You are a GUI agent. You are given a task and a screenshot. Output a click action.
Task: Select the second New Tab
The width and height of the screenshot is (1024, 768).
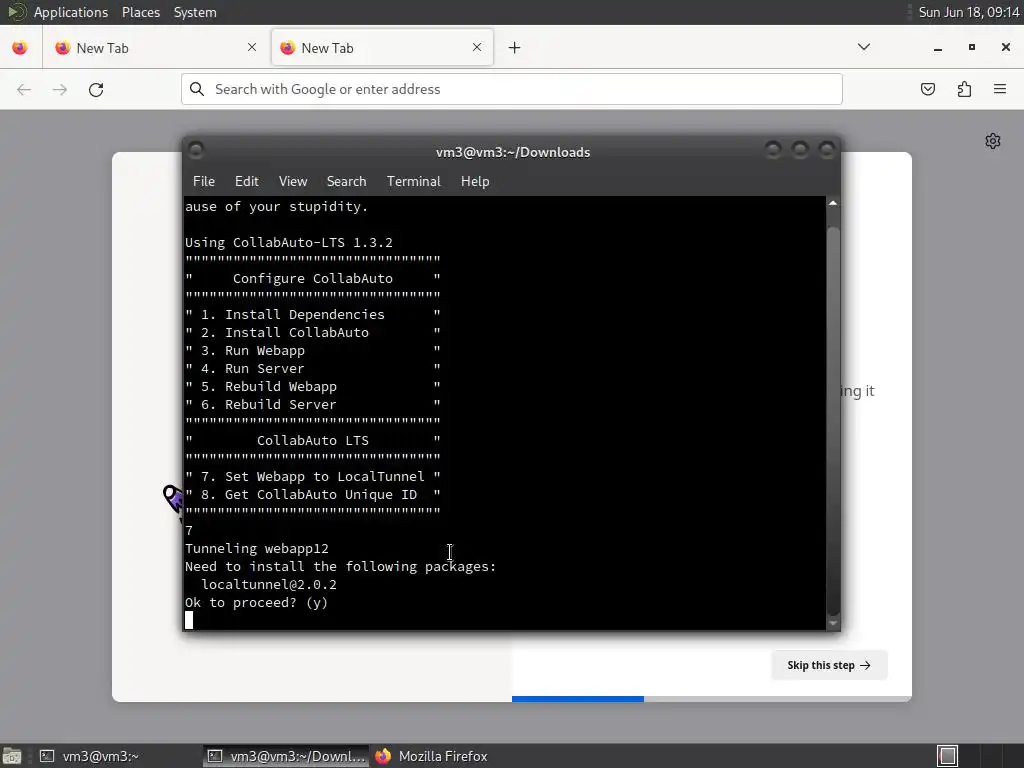[x=381, y=48]
